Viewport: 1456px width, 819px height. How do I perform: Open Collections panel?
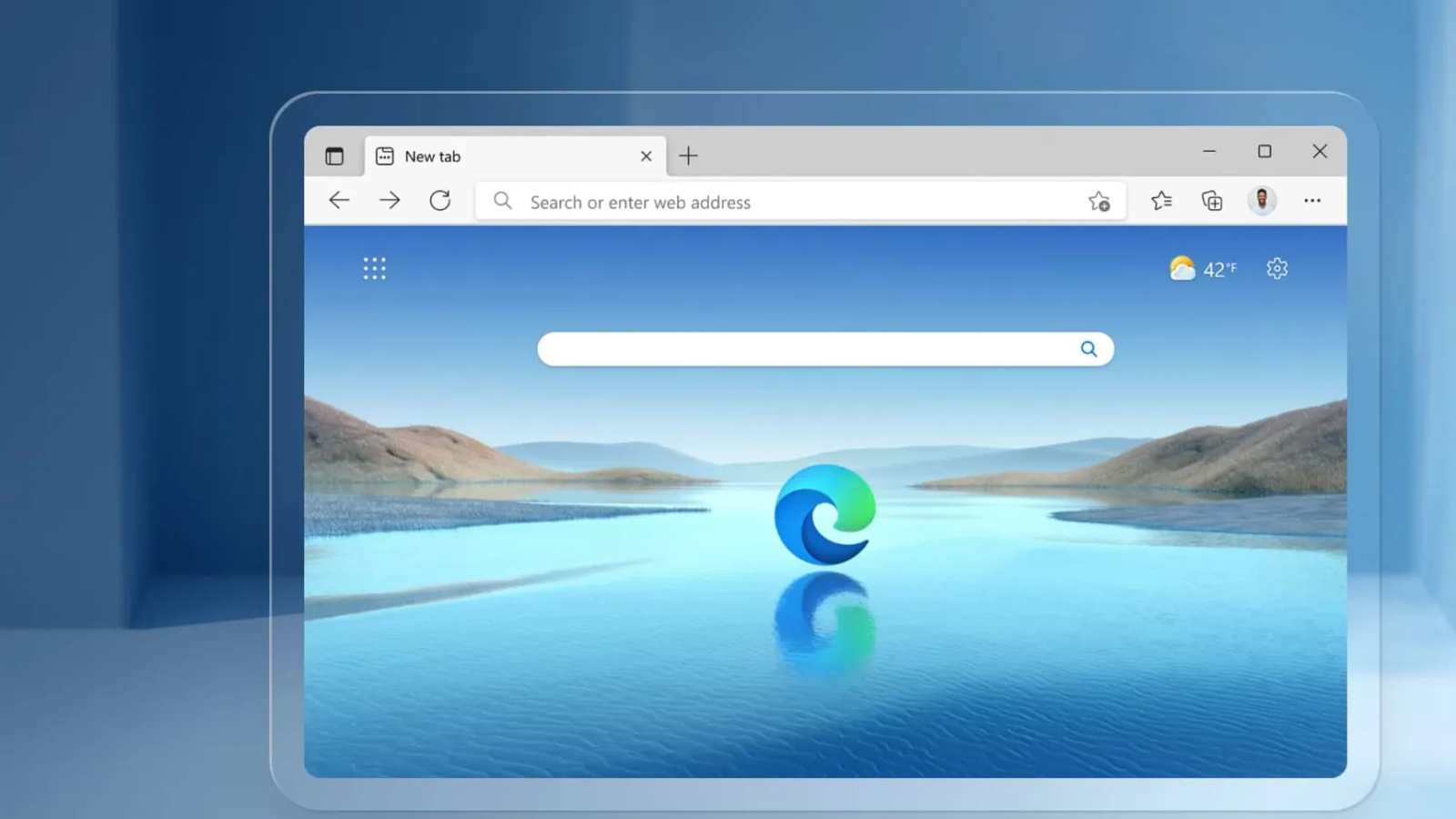point(1212,201)
